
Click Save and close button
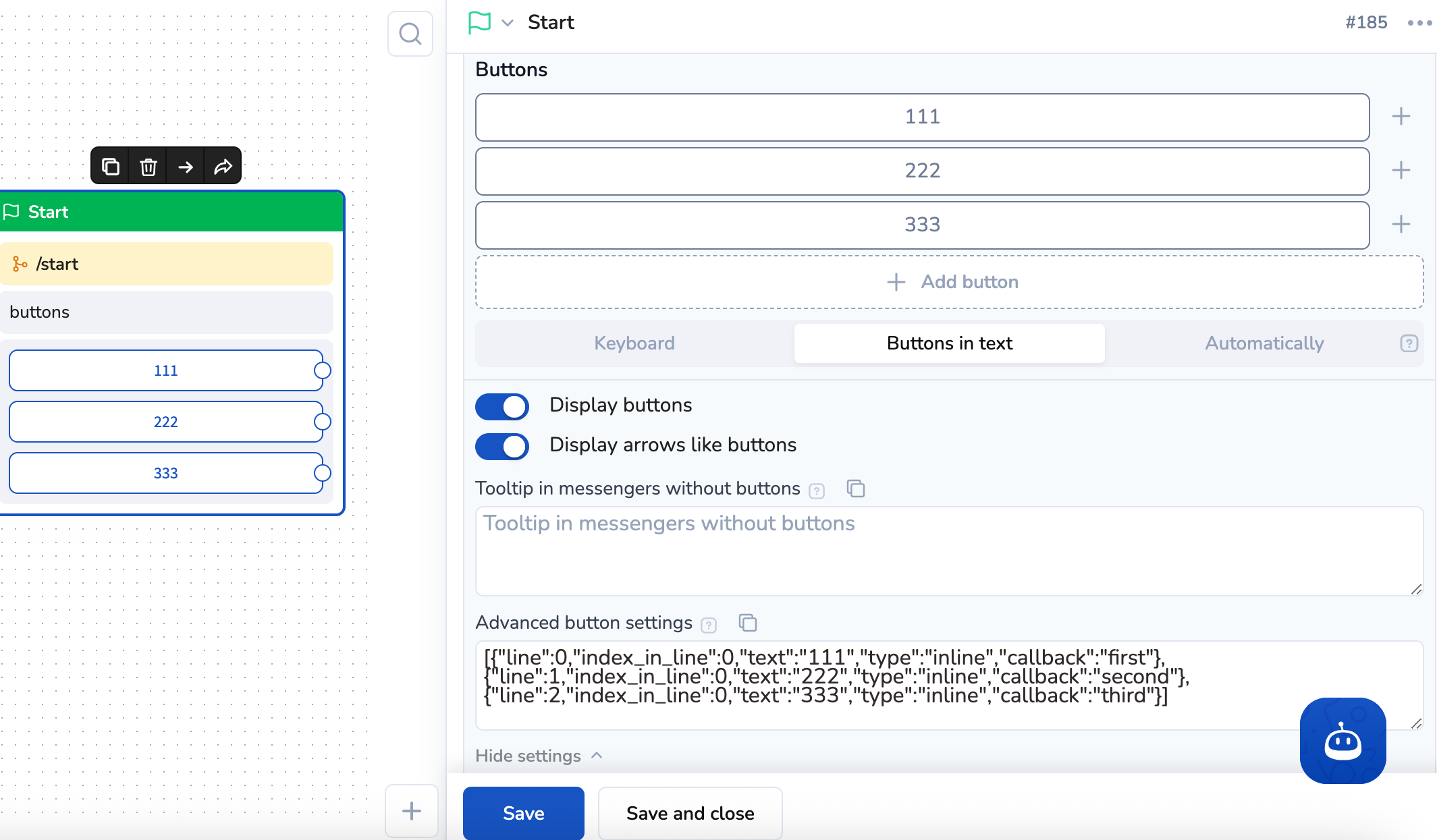pos(690,813)
